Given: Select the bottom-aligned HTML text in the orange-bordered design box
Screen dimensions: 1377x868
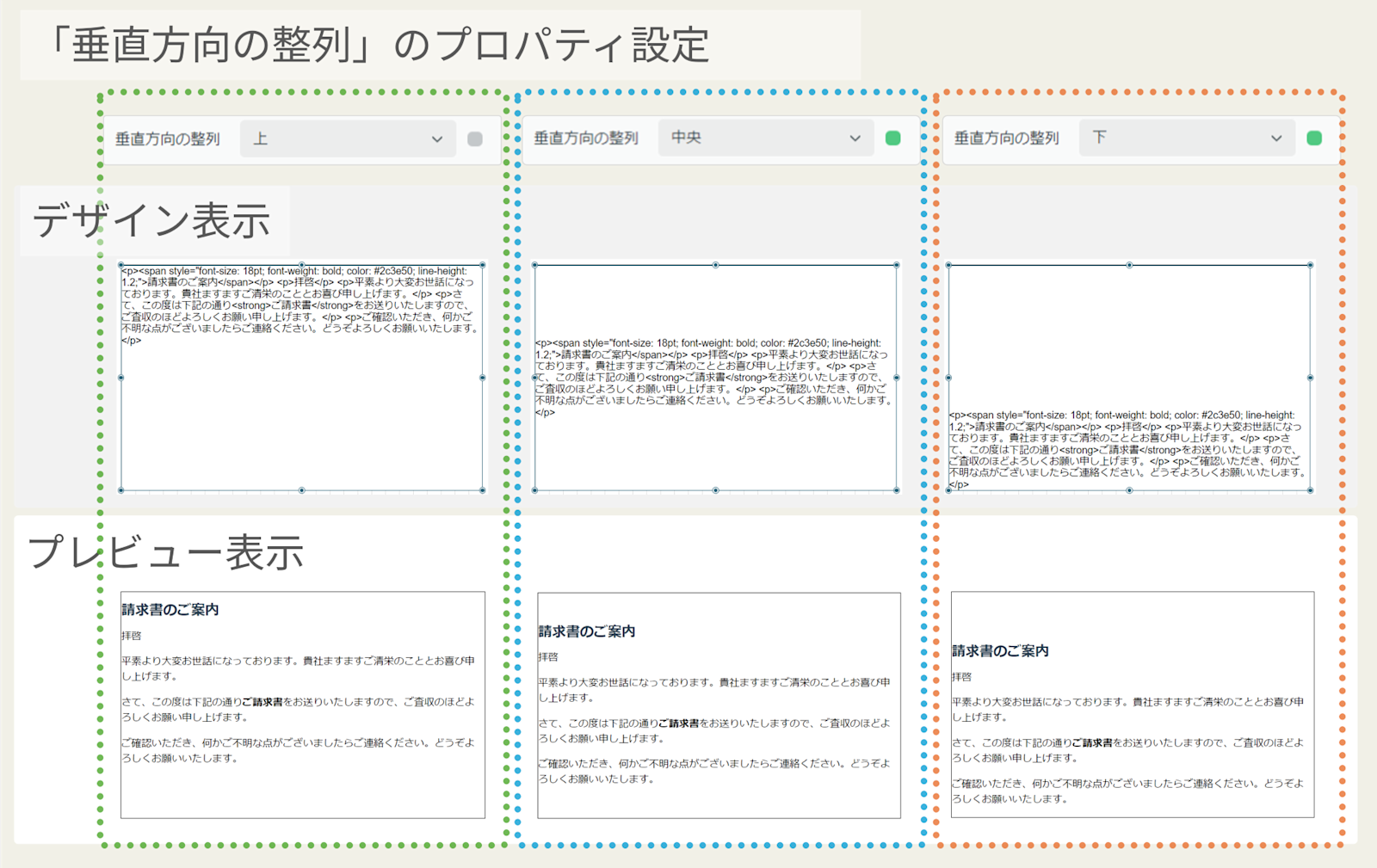Looking at the screenshot, I should [1127, 450].
